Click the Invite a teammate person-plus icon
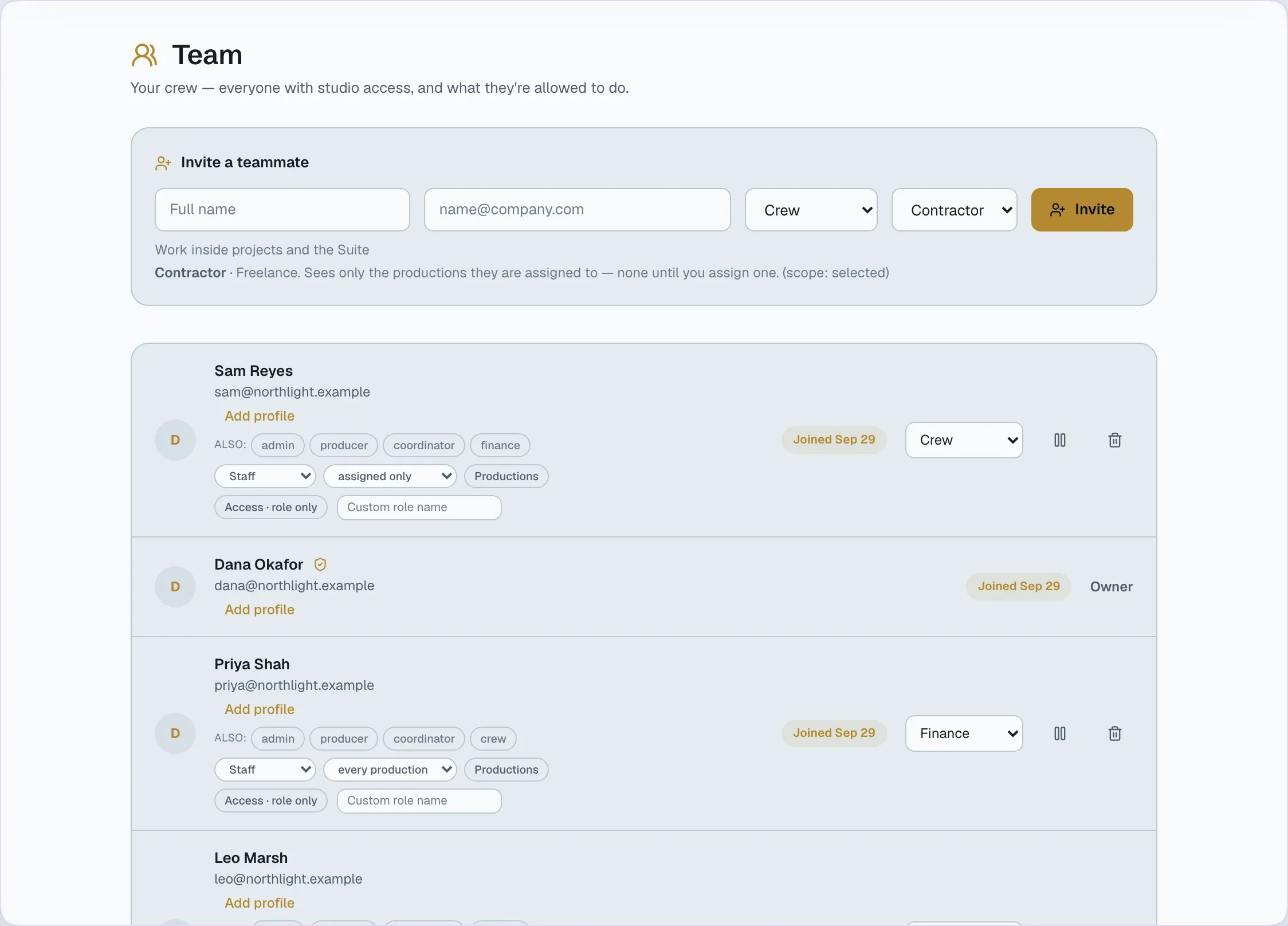Screen dimensions: 1288x926 click(x=163, y=163)
